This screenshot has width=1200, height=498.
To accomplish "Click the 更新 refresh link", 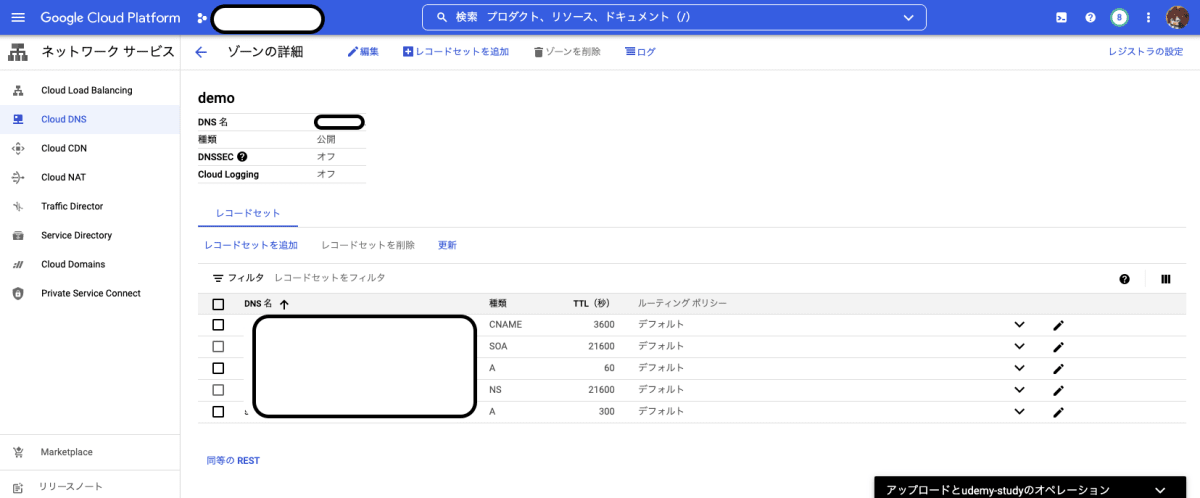I will (447, 245).
